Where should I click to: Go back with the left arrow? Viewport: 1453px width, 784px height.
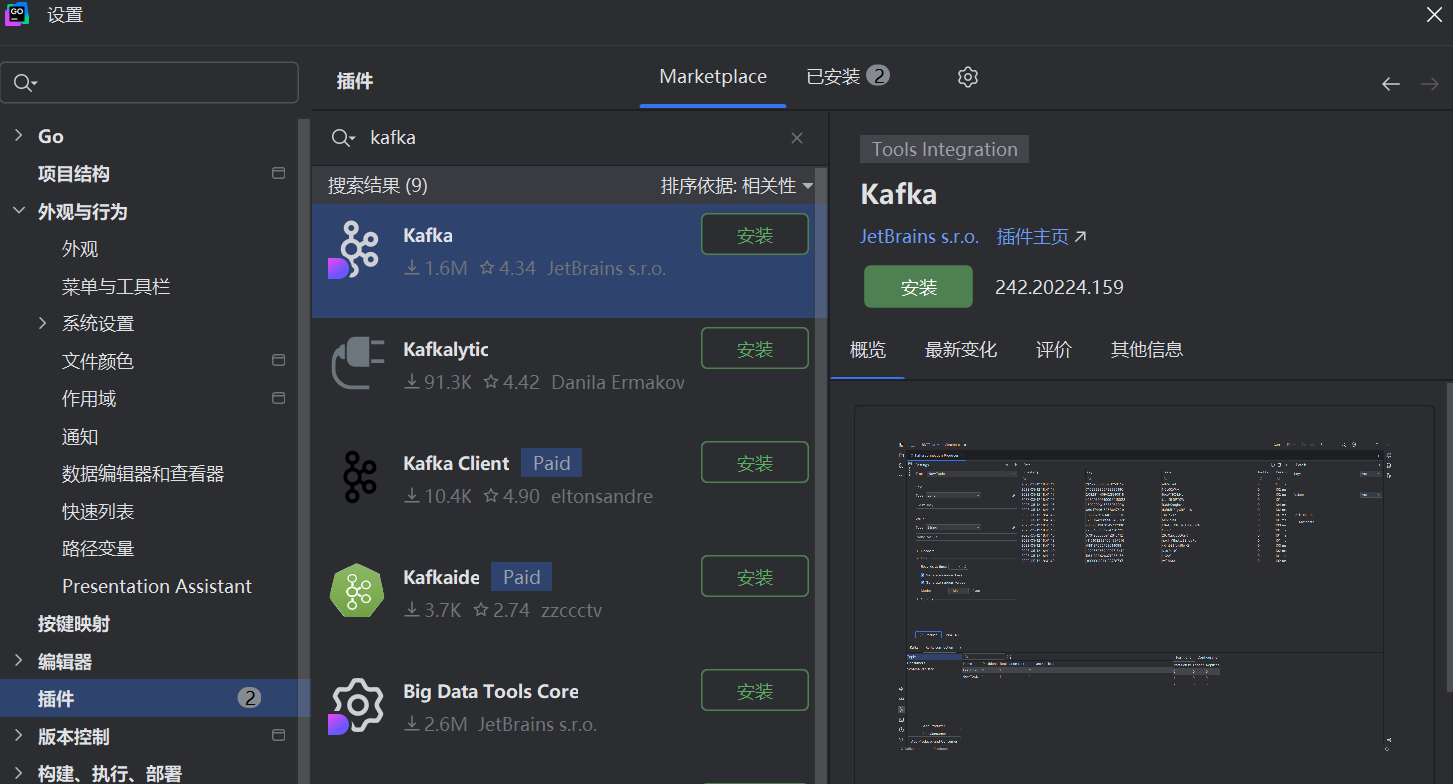click(1390, 84)
